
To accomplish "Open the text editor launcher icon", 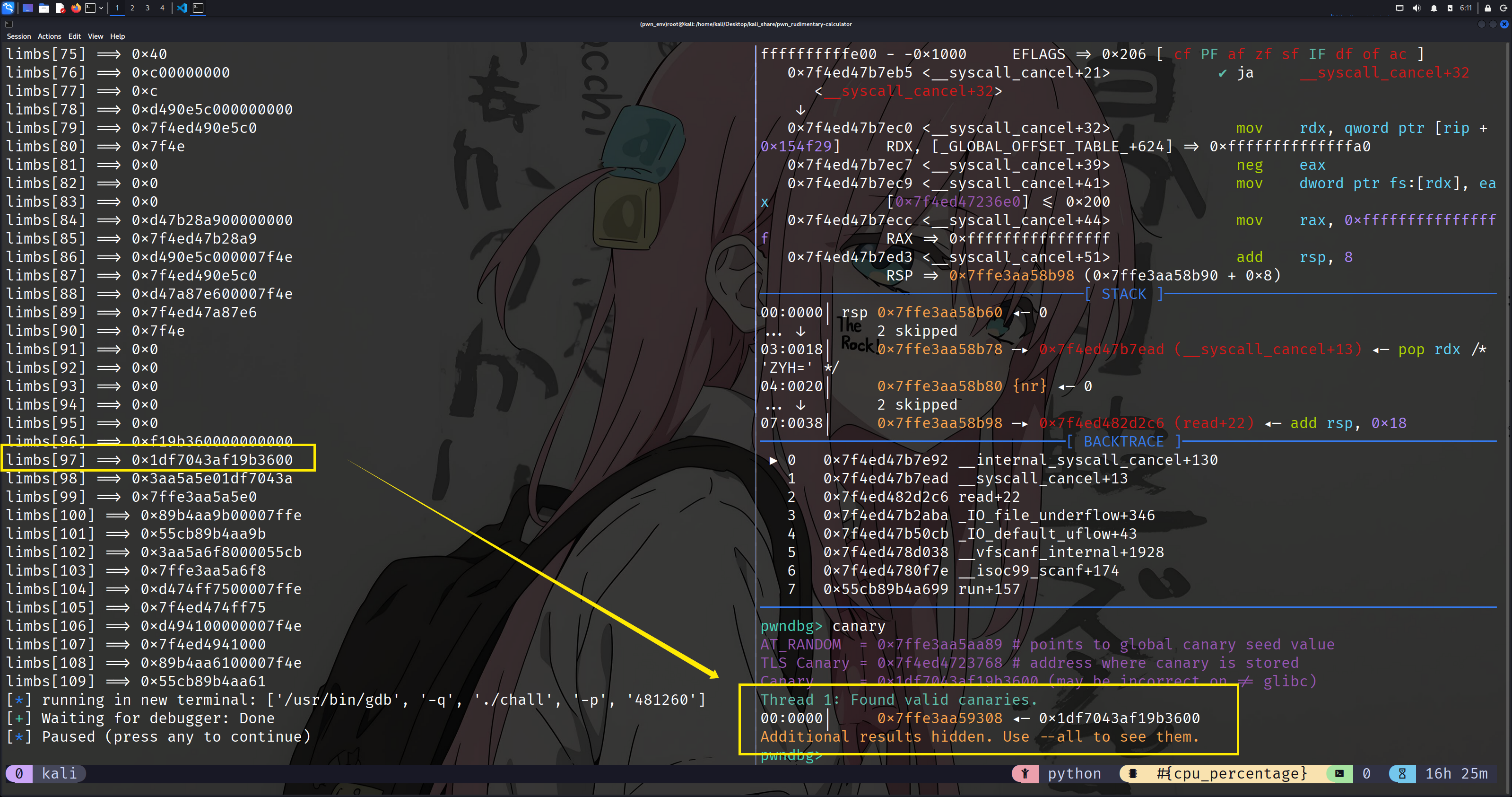I will [x=60, y=8].
